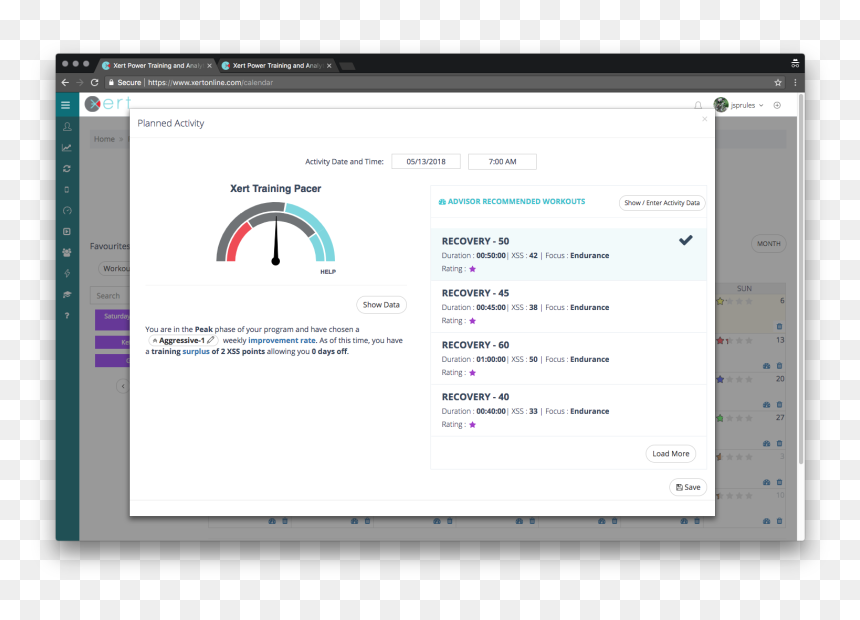This screenshot has height=620, width=860.
Task: Click the profile person icon in sidebar
Action: point(67,127)
